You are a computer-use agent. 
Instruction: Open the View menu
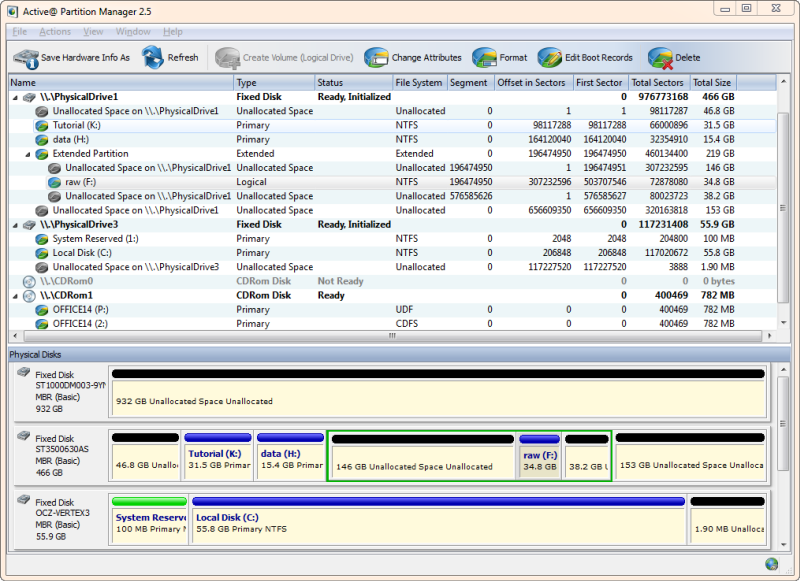coord(93,31)
